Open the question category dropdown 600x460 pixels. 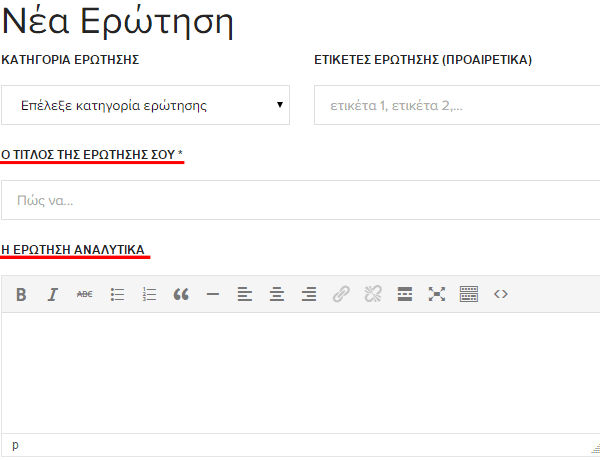coord(145,105)
